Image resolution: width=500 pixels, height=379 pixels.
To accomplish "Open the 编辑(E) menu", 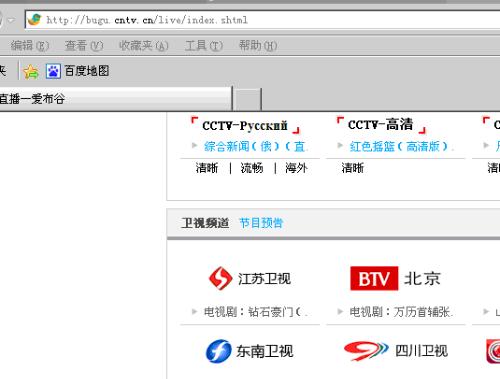I will [29, 46].
